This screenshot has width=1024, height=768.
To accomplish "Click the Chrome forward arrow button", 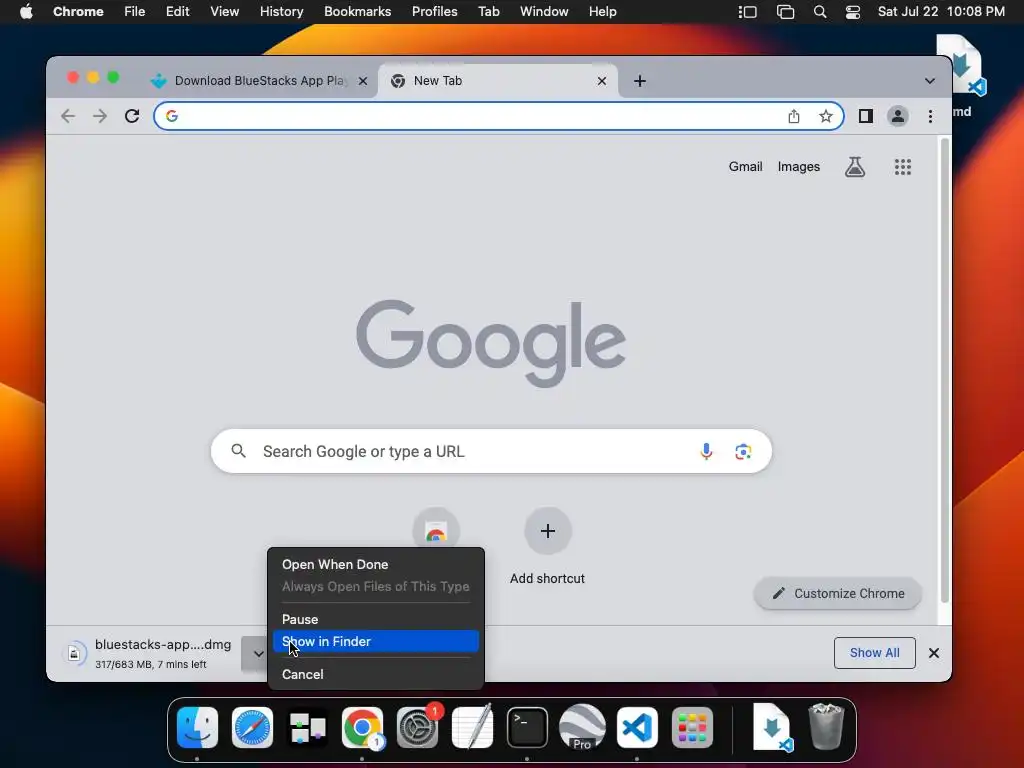I will (99, 116).
